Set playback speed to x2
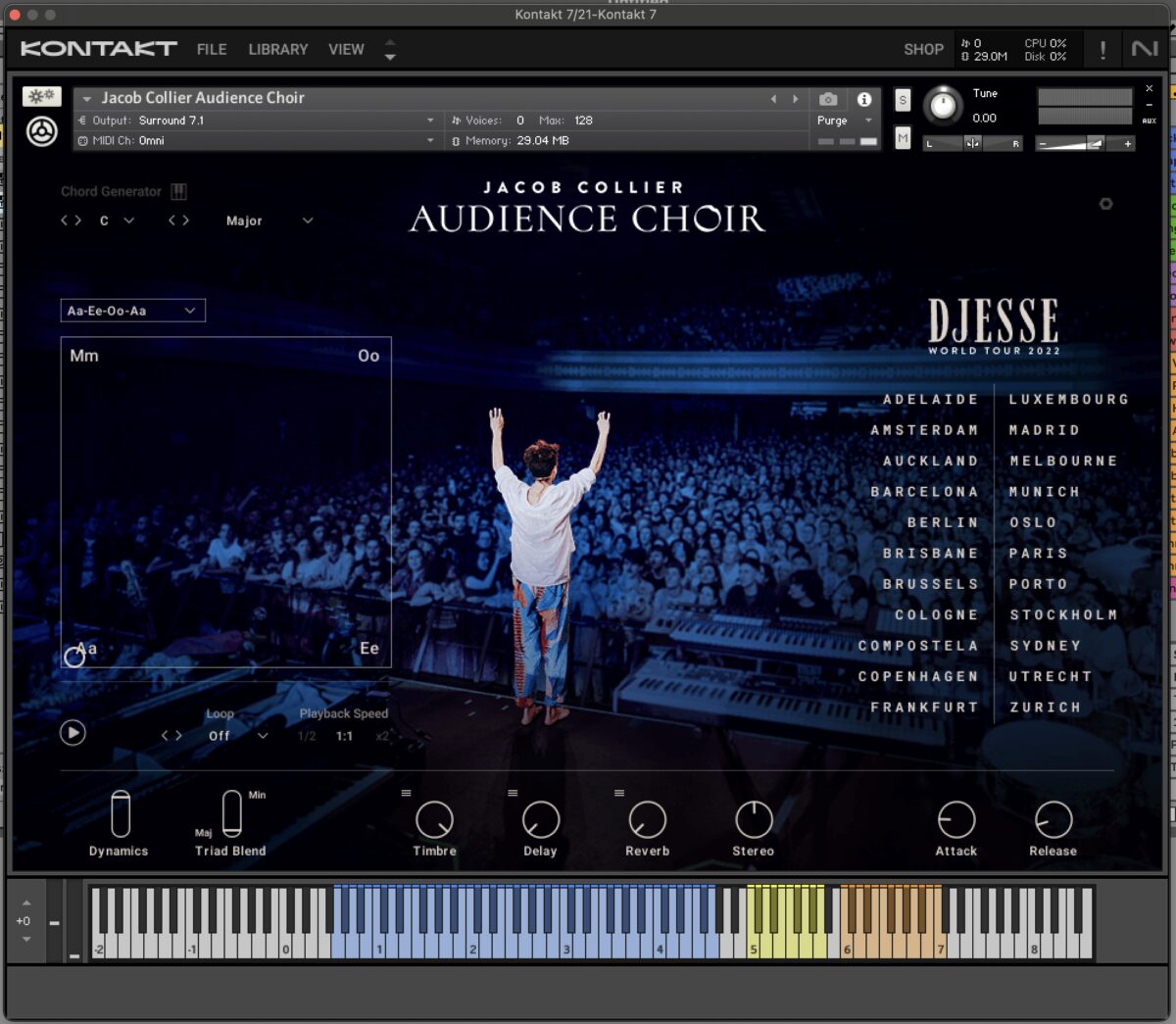Image resolution: width=1176 pixels, height=1024 pixels. 382,736
